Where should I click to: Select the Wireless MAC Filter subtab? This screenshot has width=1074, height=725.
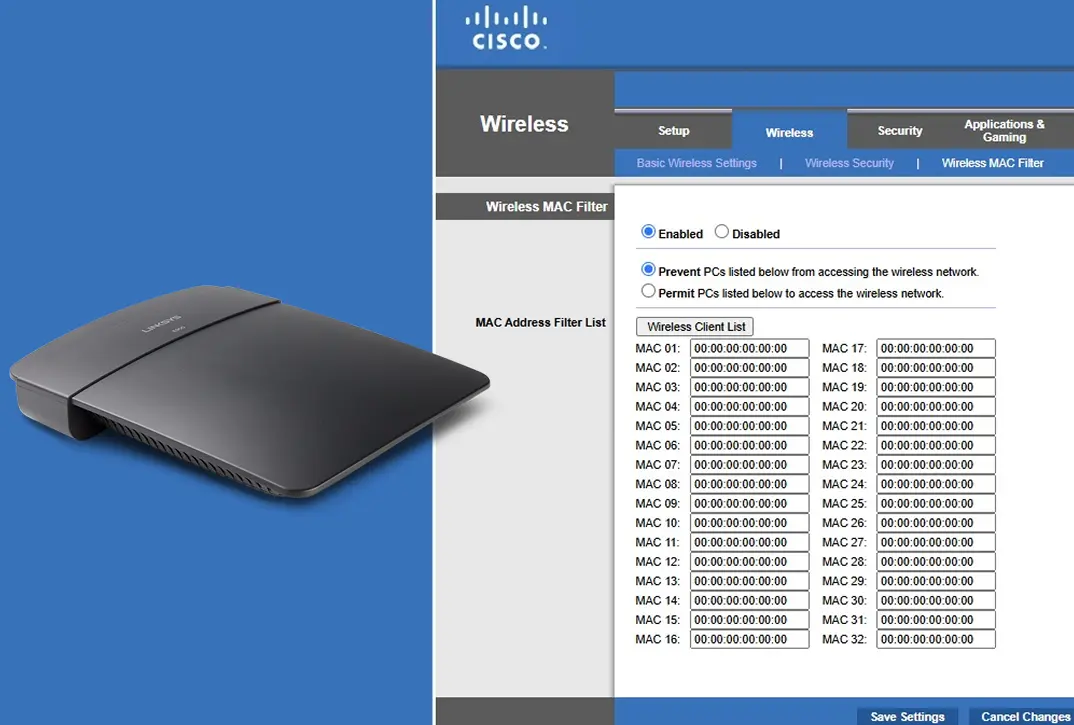click(992, 163)
